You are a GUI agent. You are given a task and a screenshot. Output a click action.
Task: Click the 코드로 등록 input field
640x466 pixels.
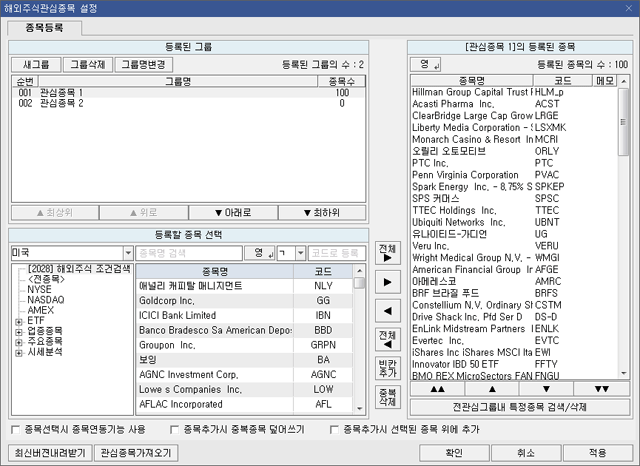[337, 253]
